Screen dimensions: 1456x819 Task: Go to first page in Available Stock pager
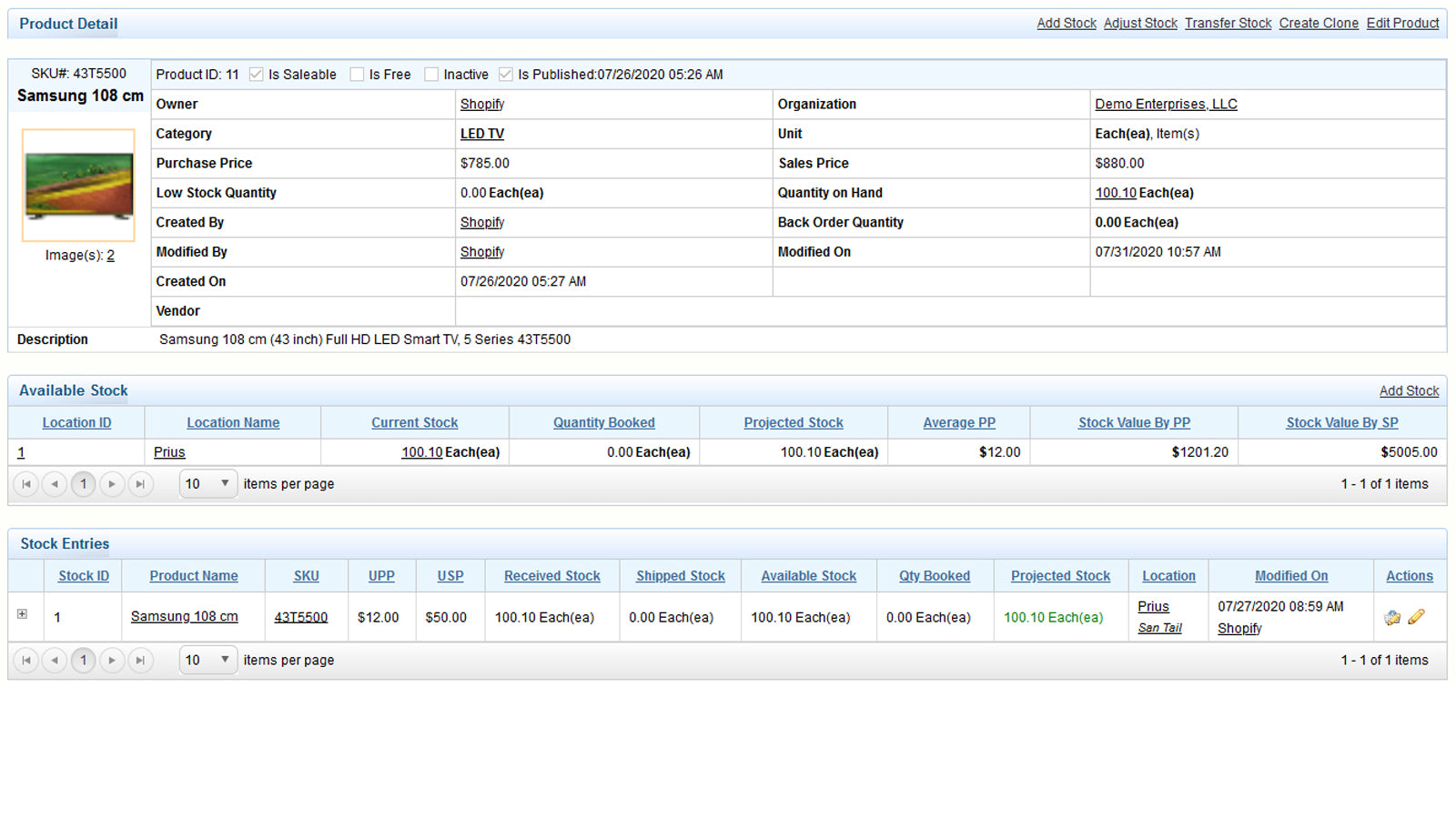(26, 484)
